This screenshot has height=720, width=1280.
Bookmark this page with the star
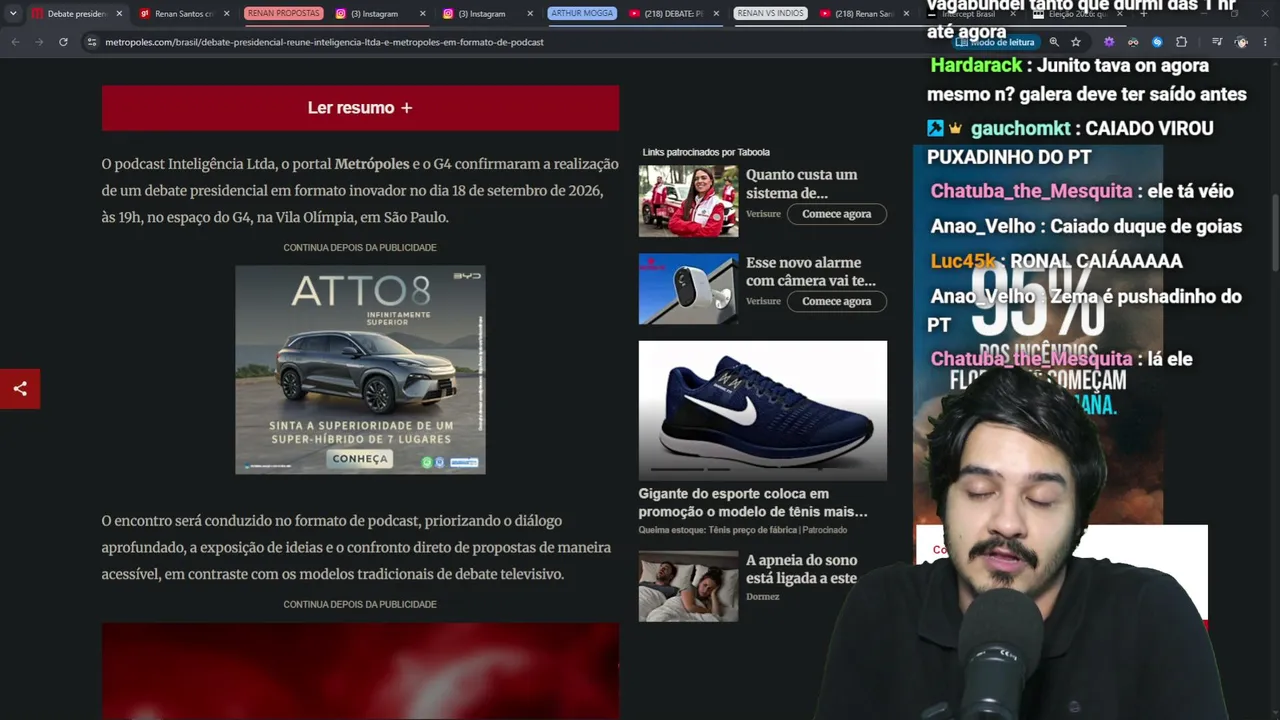click(1076, 42)
